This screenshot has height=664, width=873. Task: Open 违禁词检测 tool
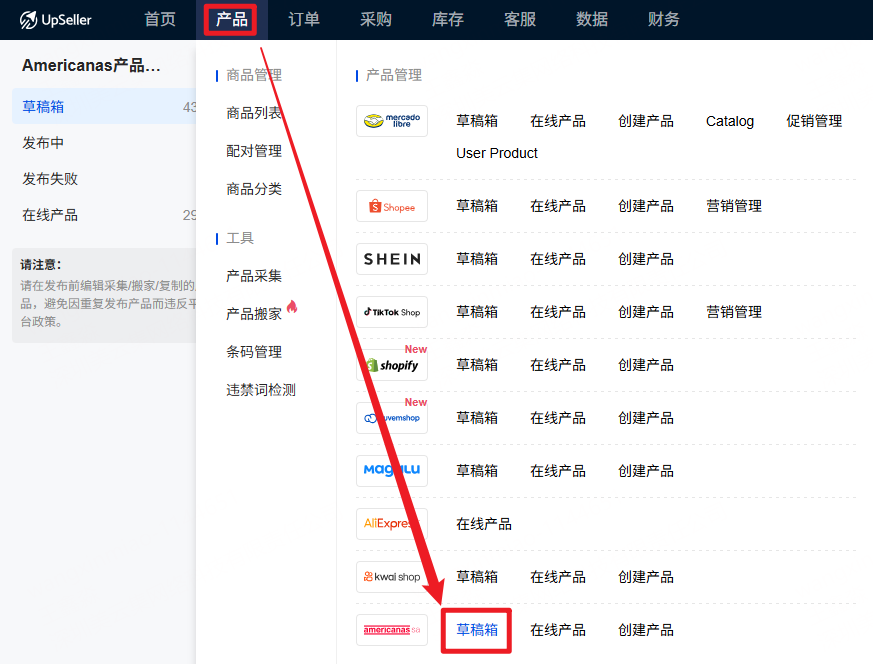click(x=261, y=390)
